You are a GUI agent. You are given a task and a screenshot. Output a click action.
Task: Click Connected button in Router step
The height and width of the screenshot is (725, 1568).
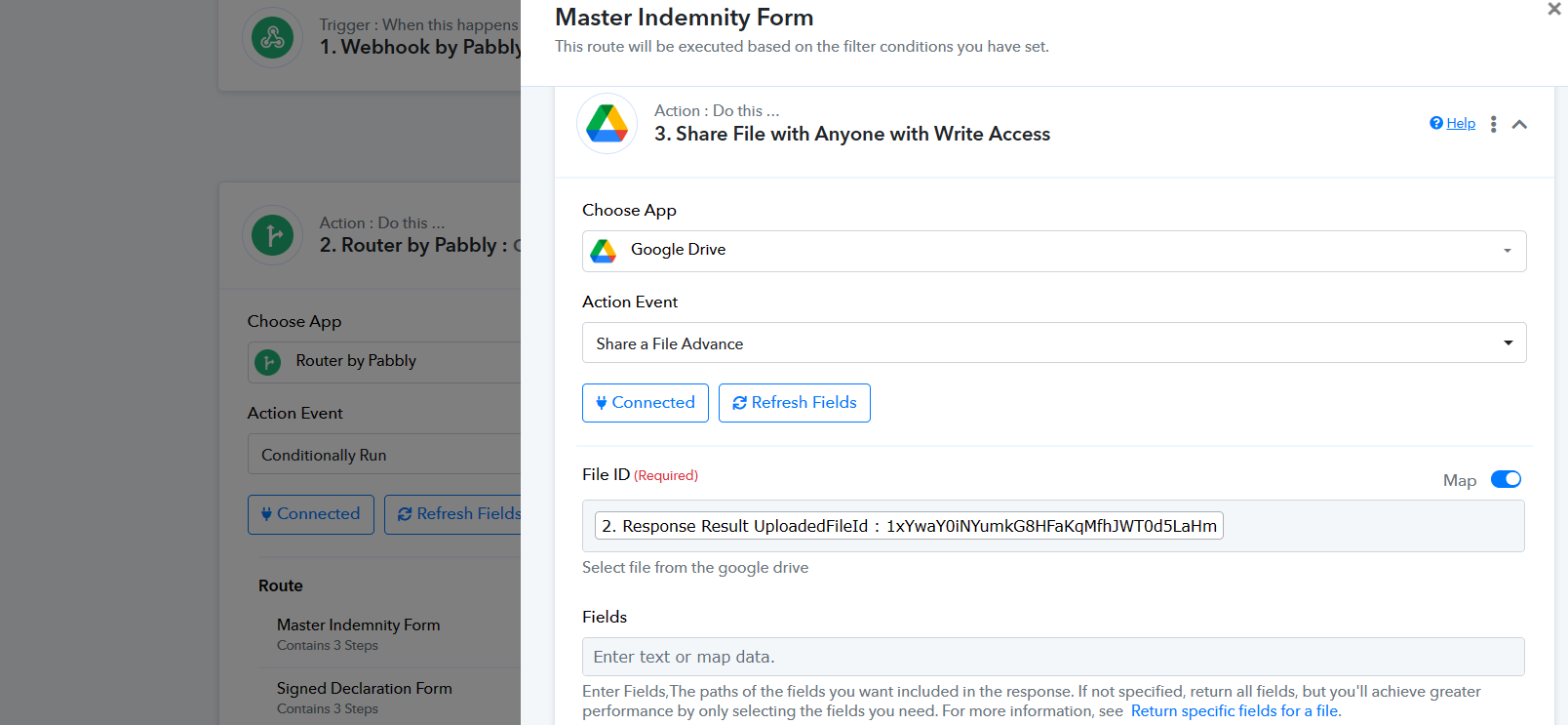point(311,514)
